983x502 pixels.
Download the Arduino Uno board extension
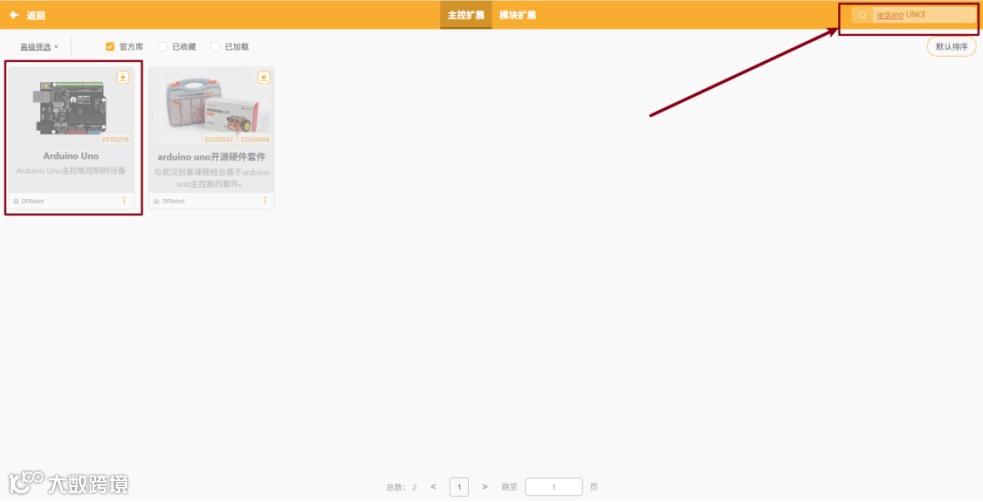click(x=123, y=77)
